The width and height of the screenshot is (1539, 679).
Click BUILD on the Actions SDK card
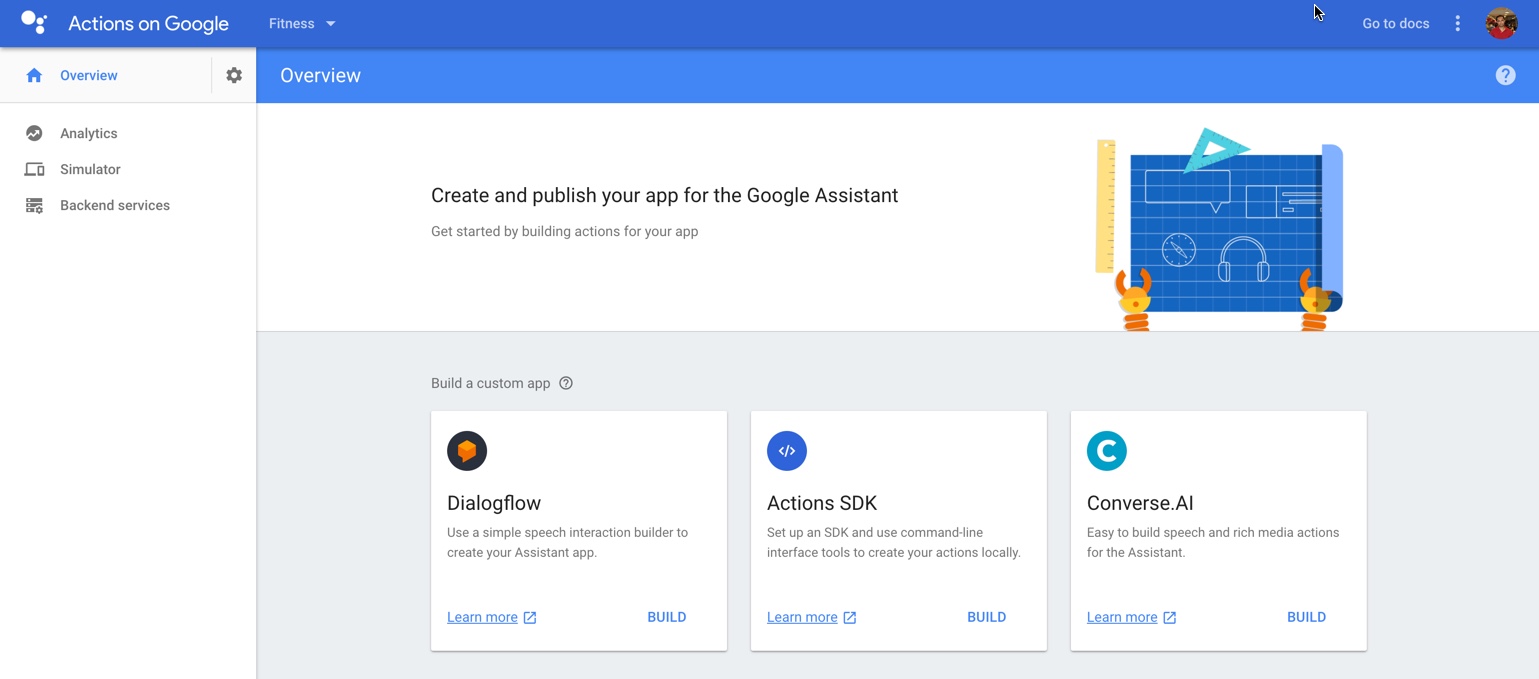[x=987, y=617]
